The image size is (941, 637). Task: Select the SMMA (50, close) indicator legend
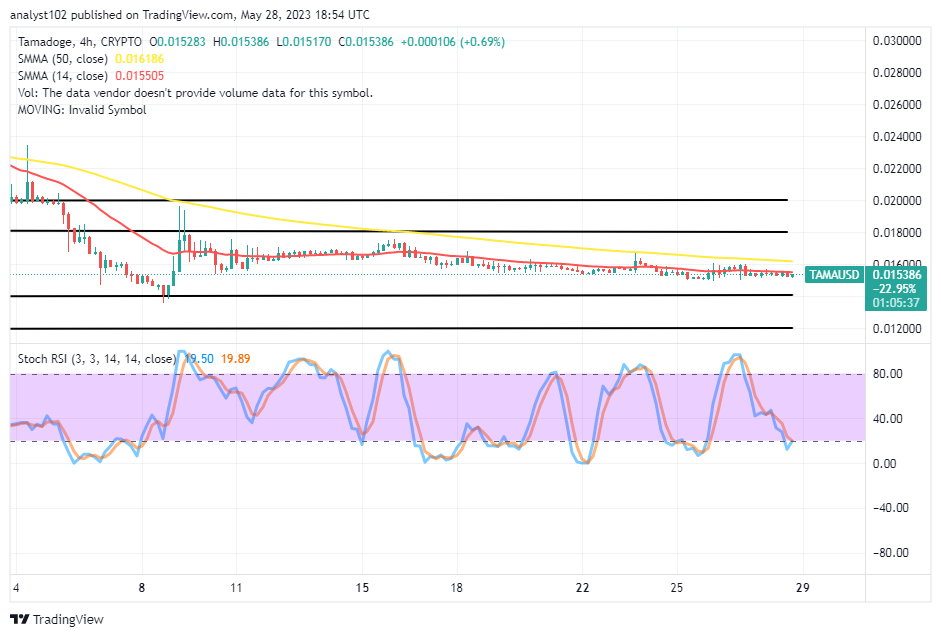62,59
